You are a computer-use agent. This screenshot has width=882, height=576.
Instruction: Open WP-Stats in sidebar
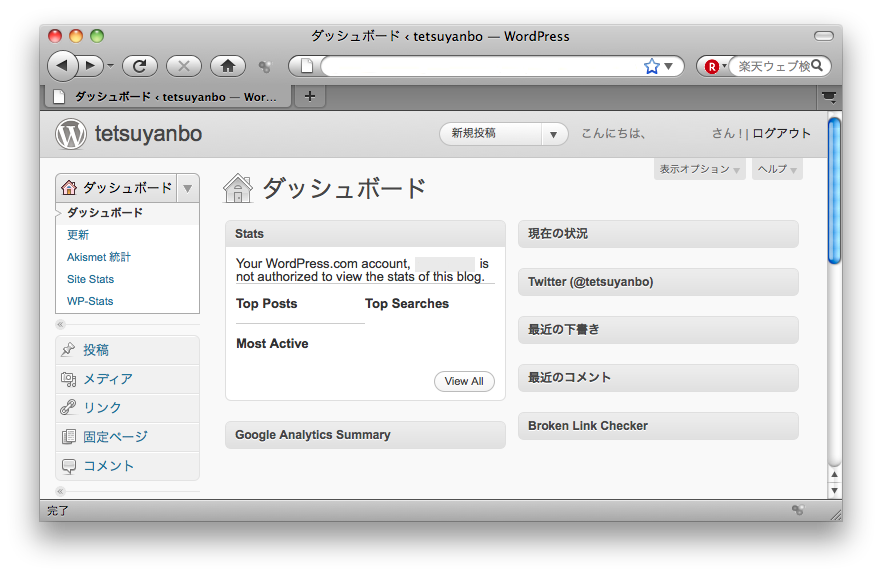(x=90, y=301)
